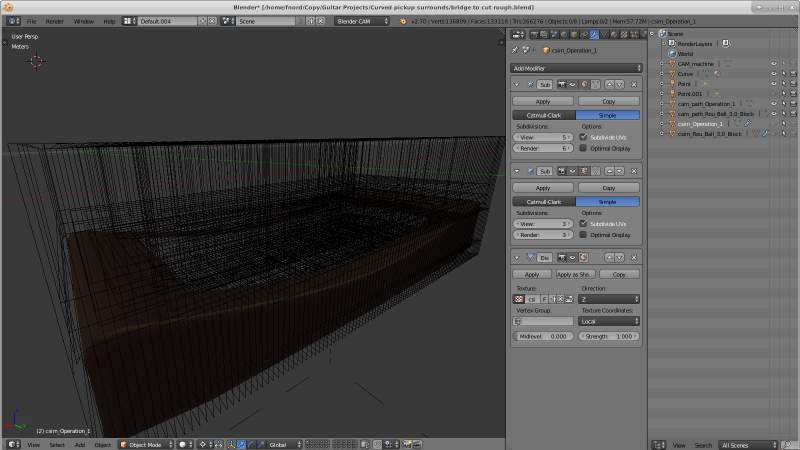Screen dimensions: 800x450
Task: Open the Render menu in the top bar
Action: (x=55, y=20)
